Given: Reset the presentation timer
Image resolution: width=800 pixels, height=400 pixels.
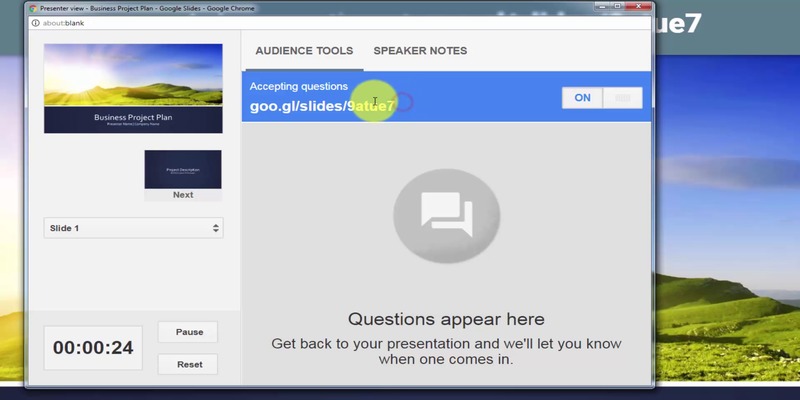Looking at the screenshot, I should (x=188, y=364).
